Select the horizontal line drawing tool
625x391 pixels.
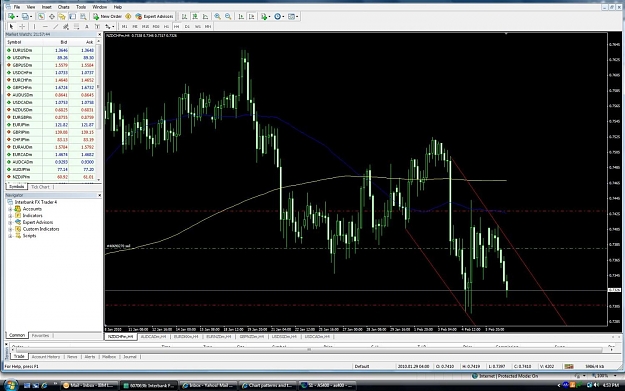[45, 26]
